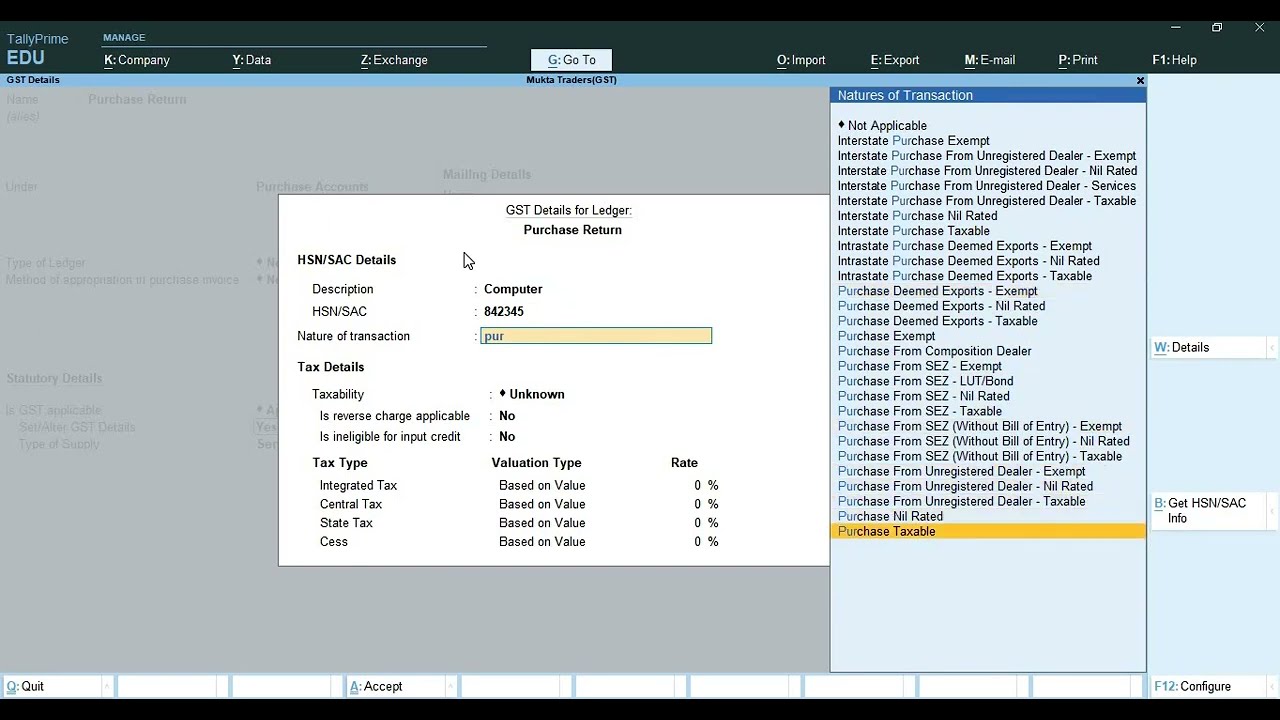Select Purchase Deemed Exports - Nil Rated

[x=988, y=306]
